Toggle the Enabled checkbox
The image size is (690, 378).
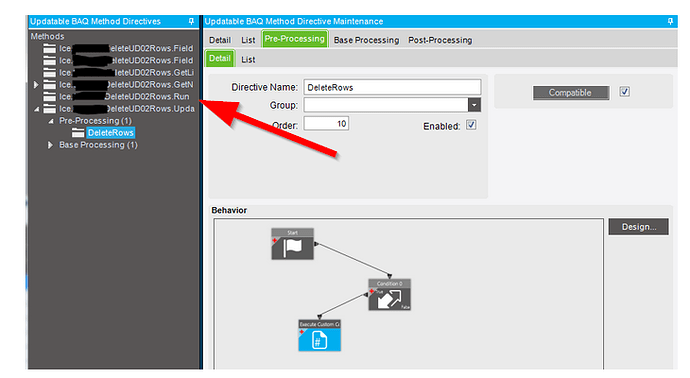(471, 125)
